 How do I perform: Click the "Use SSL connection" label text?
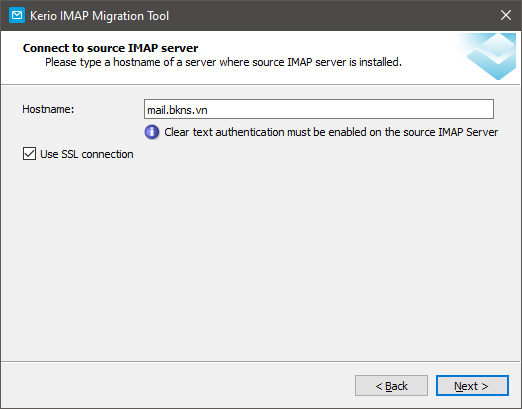point(87,154)
